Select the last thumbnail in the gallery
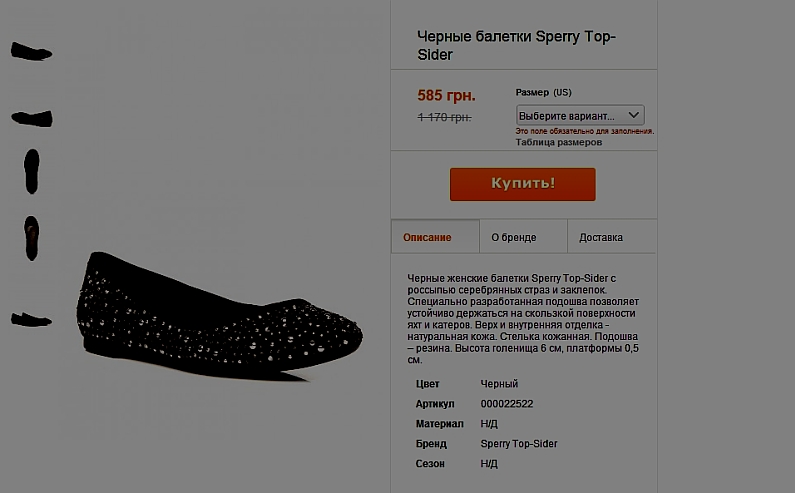 click(31, 319)
